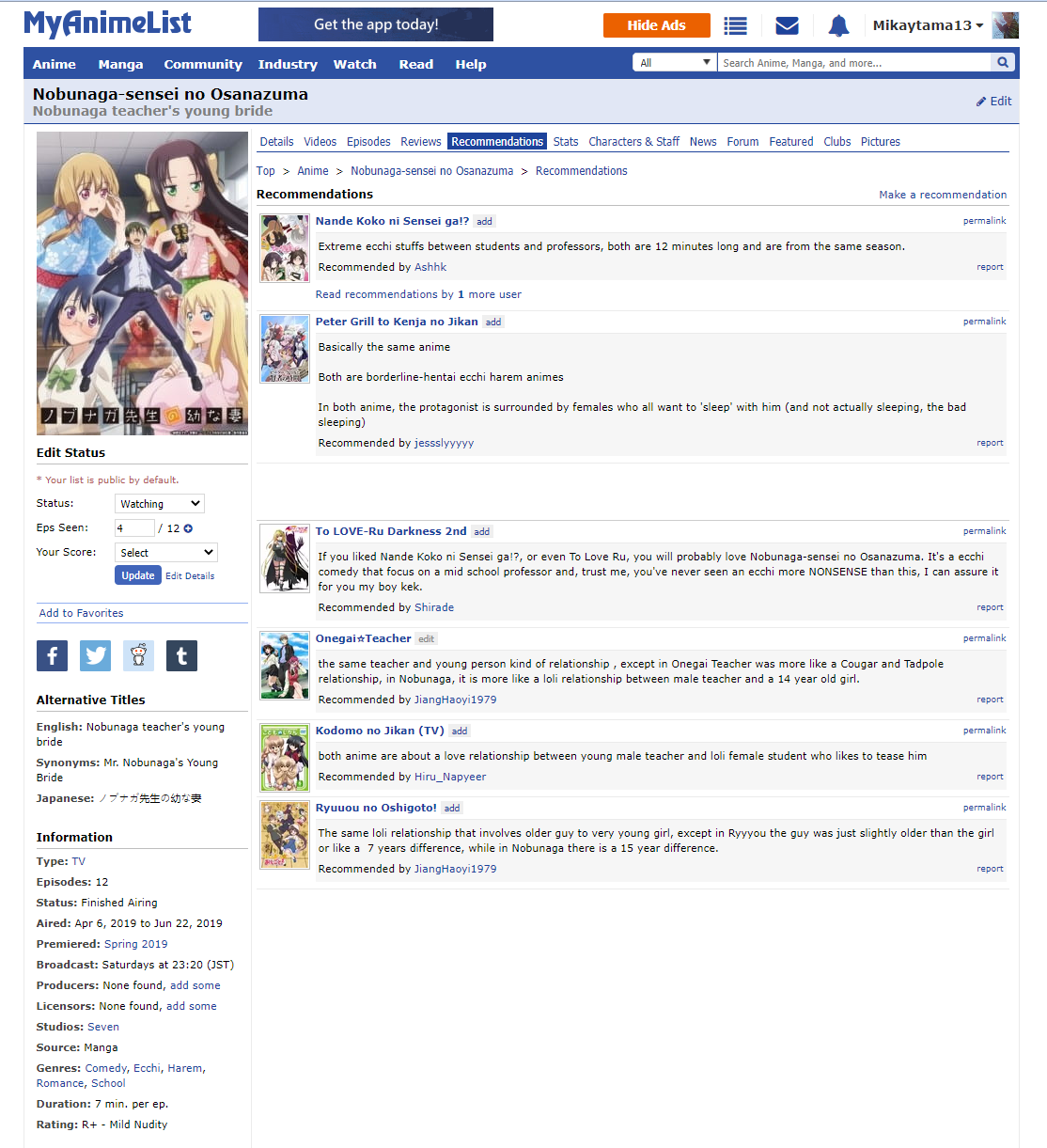Open the anime list icon in header
This screenshot has height=1148, width=1047.
pos(735,25)
